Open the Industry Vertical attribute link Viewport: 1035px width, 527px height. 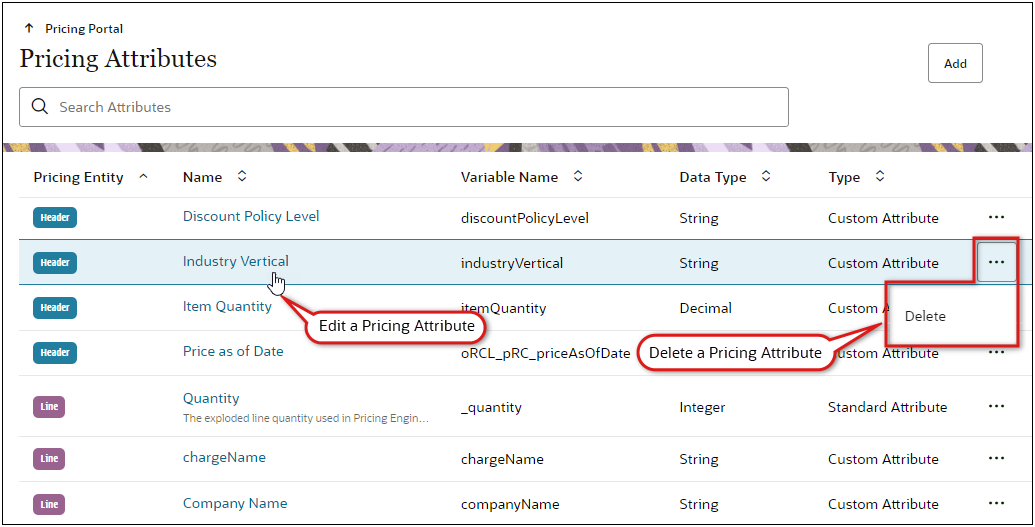(x=235, y=261)
